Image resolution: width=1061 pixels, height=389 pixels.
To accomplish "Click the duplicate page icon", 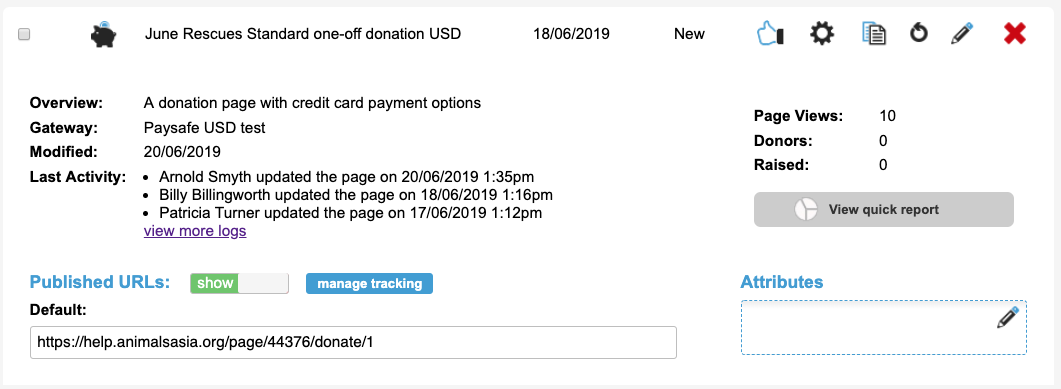I will (874, 33).
